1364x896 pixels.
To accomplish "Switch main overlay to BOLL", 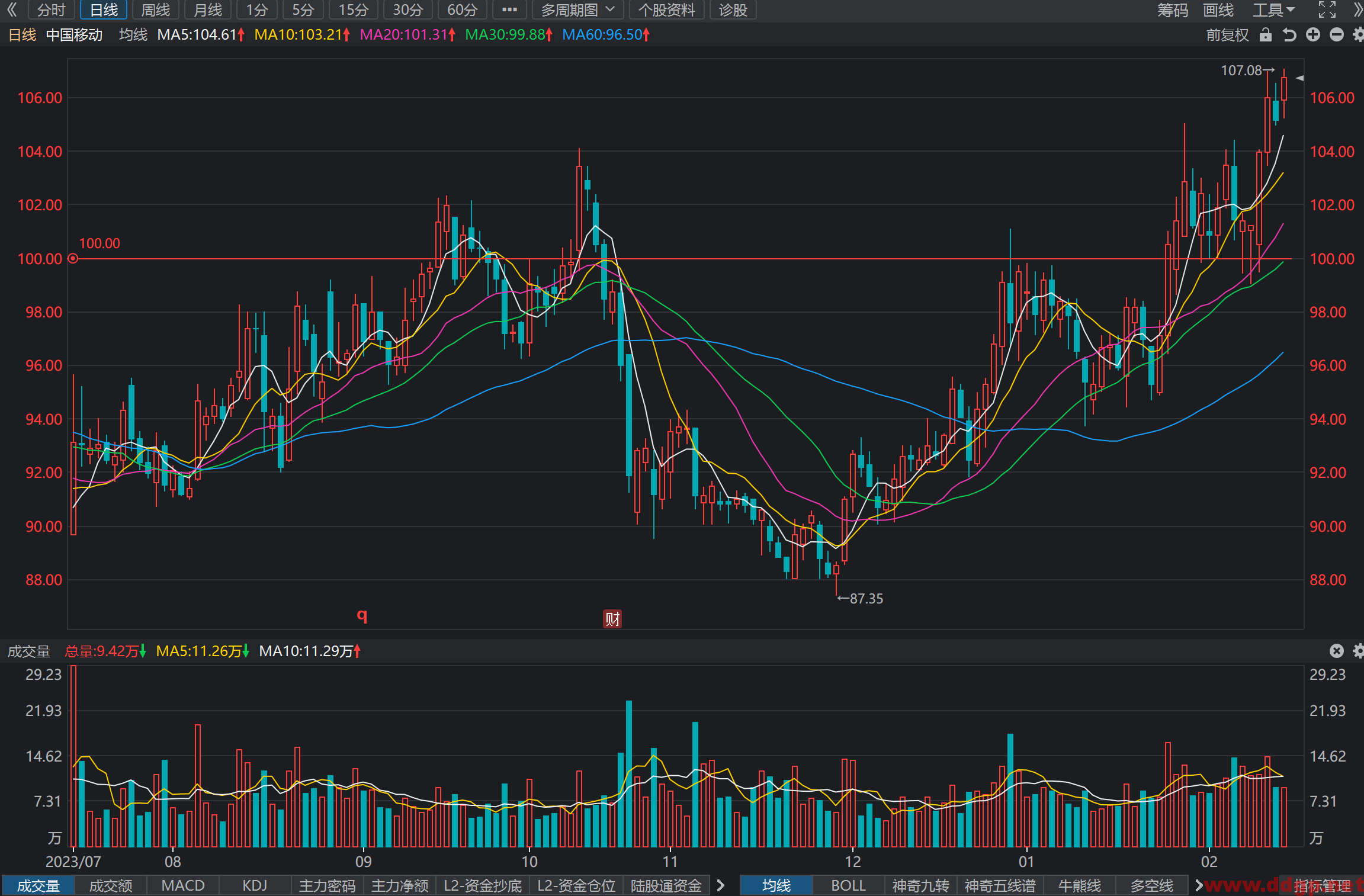I will (849, 885).
